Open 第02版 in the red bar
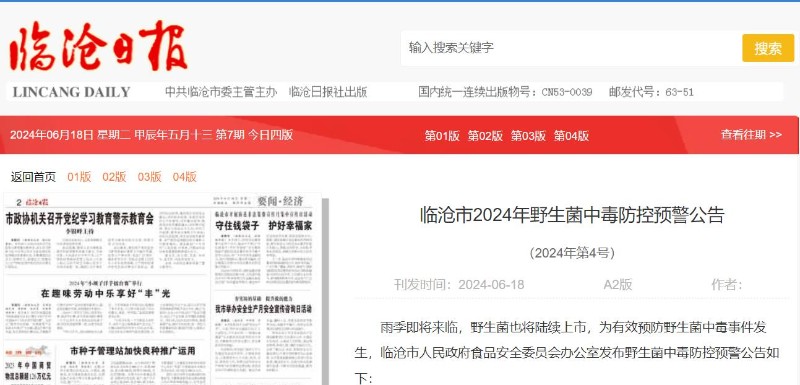 click(x=485, y=136)
